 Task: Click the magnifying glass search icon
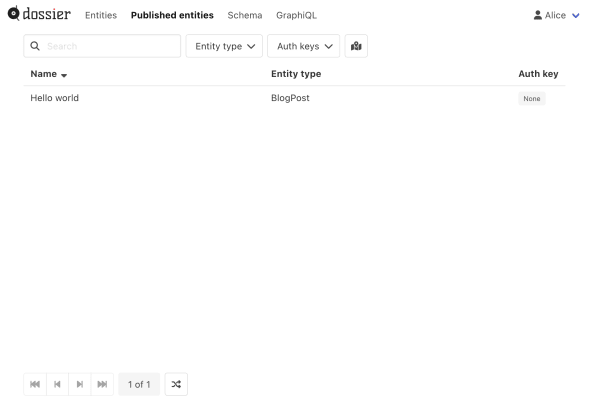click(x=35, y=46)
